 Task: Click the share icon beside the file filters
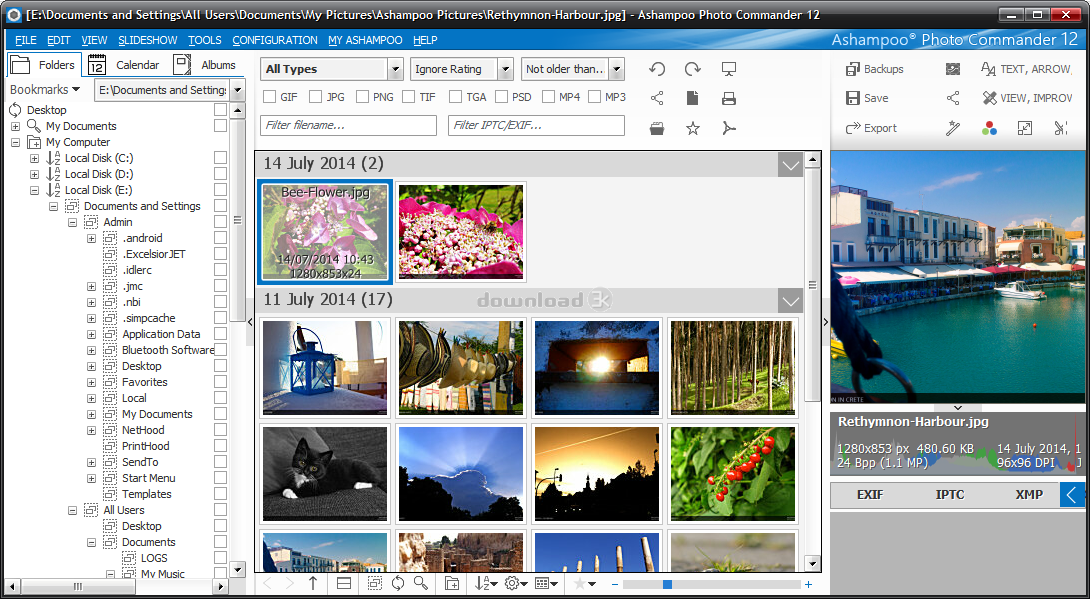pyautogui.click(x=657, y=98)
